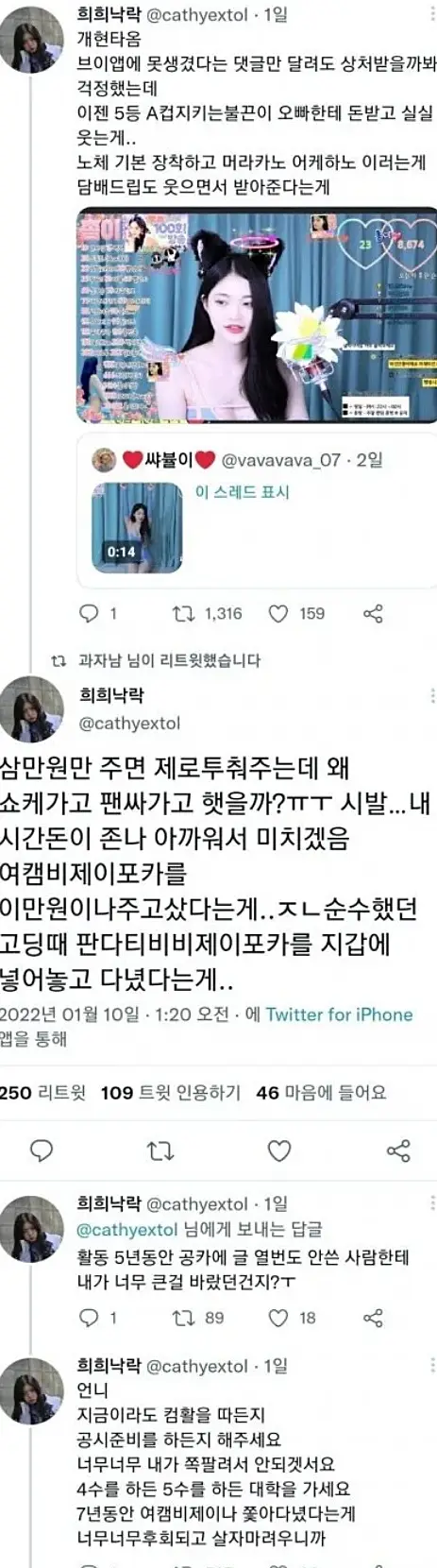Like the first tweet showing 159 likes
Image resolution: width=437 pixels, height=1568 pixels.
[x=277, y=614]
